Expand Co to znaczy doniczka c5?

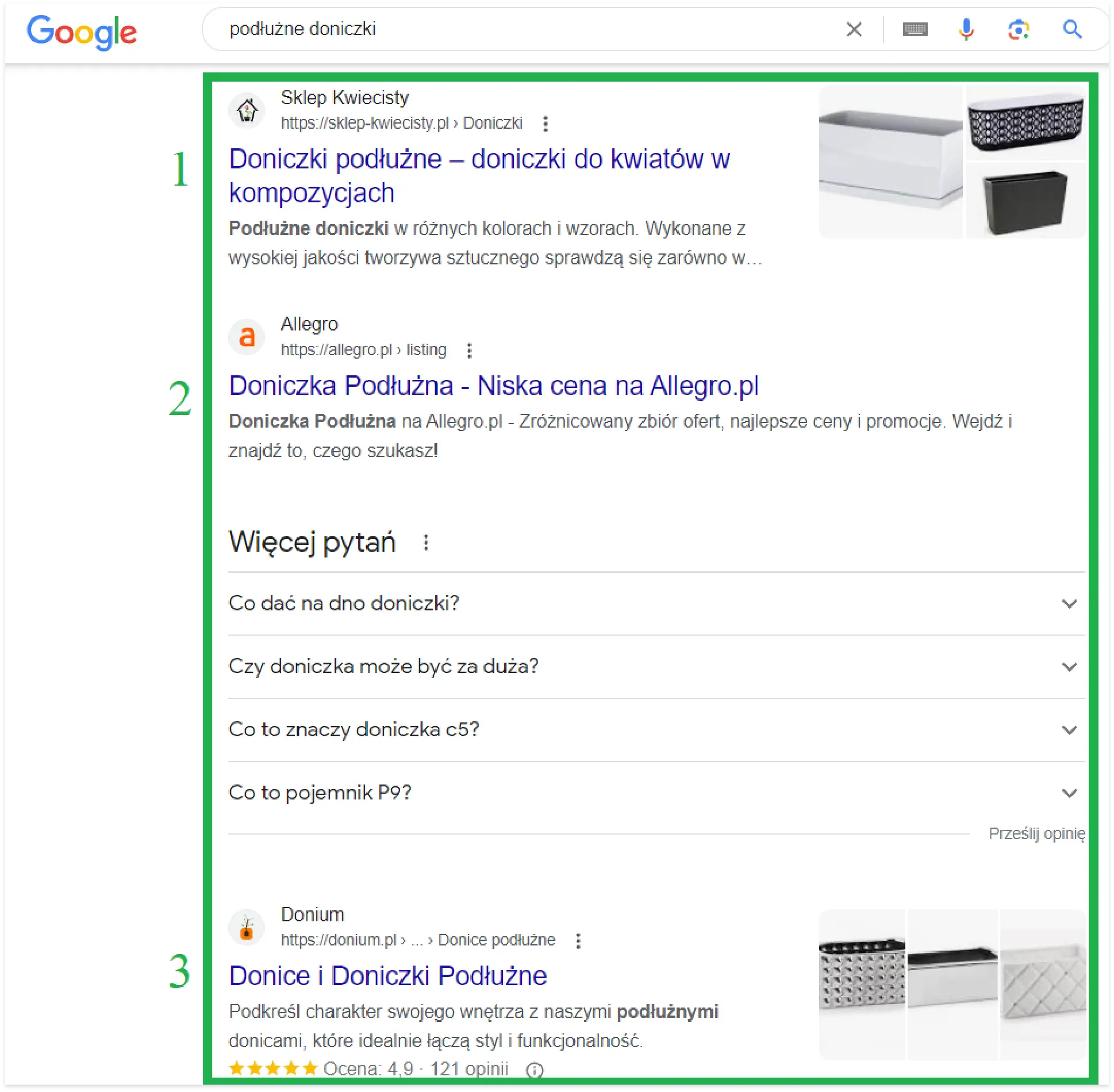pyautogui.click(x=656, y=730)
